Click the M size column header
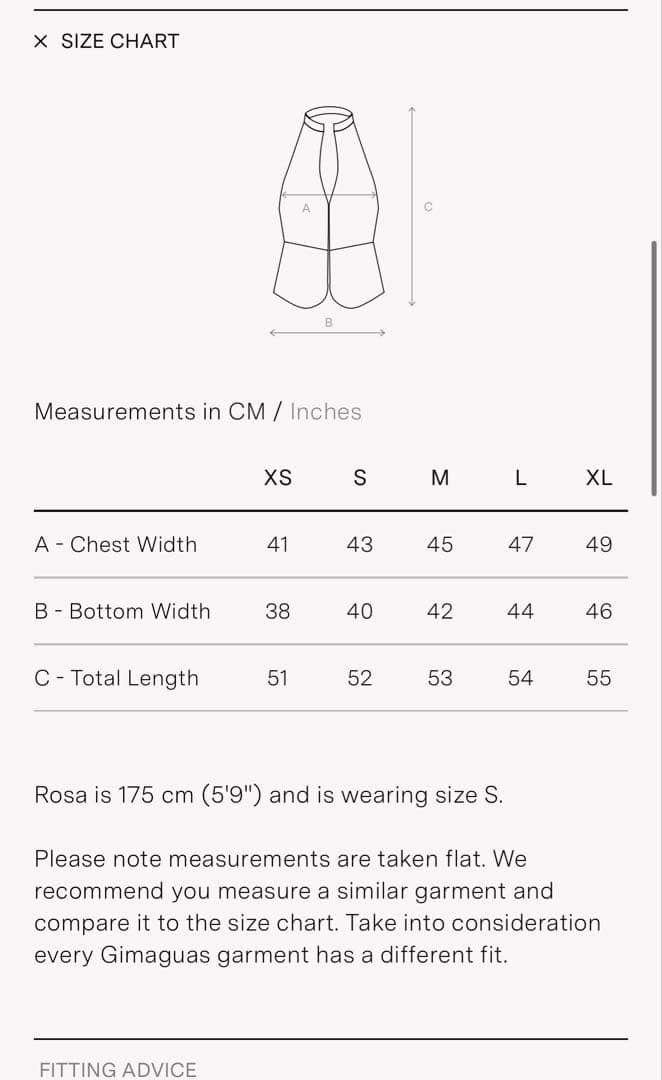This screenshot has width=662, height=1080. 439,477
